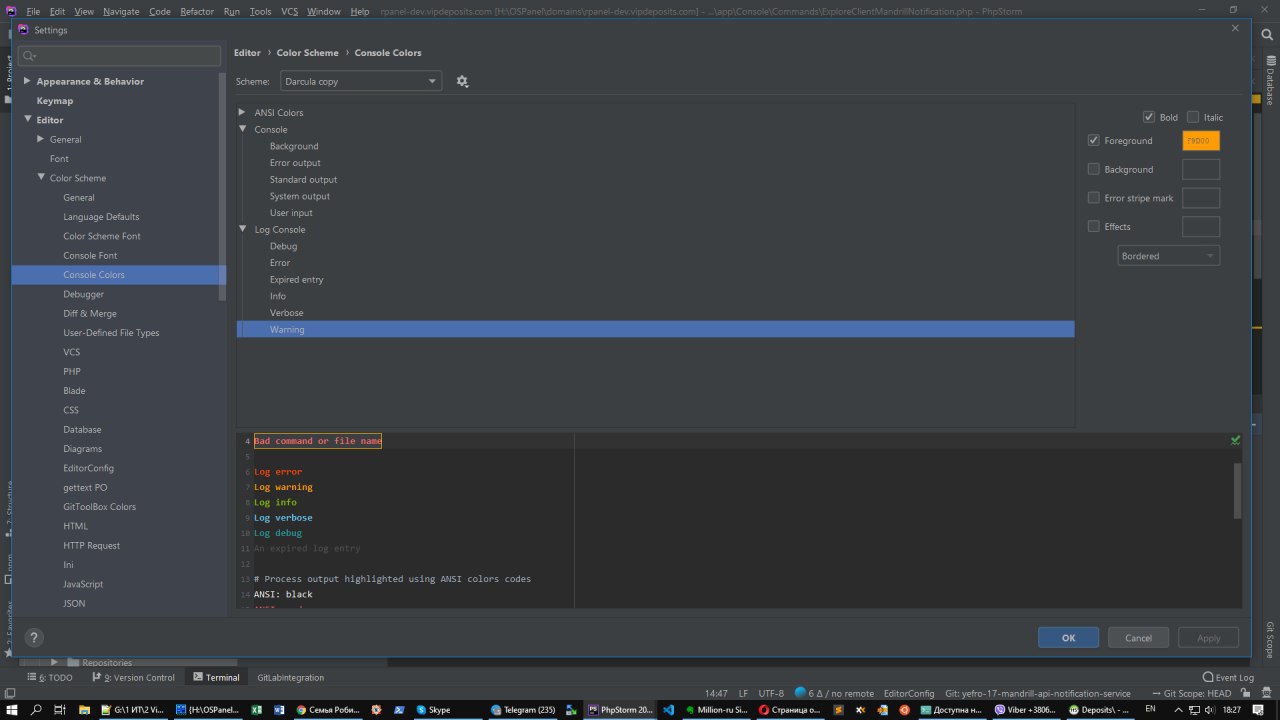
Task: Open the Scheme dropdown showing Darcula copy
Action: coord(360,81)
